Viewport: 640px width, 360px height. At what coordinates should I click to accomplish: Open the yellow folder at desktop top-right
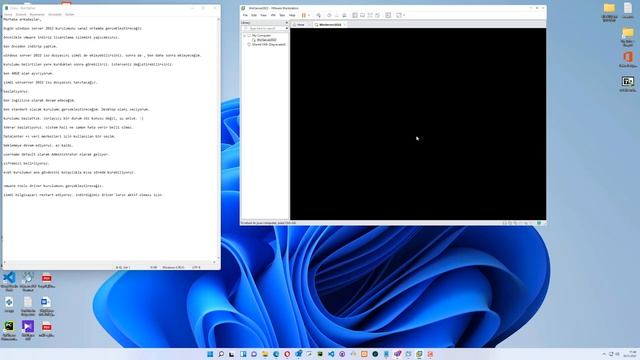(609, 11)
